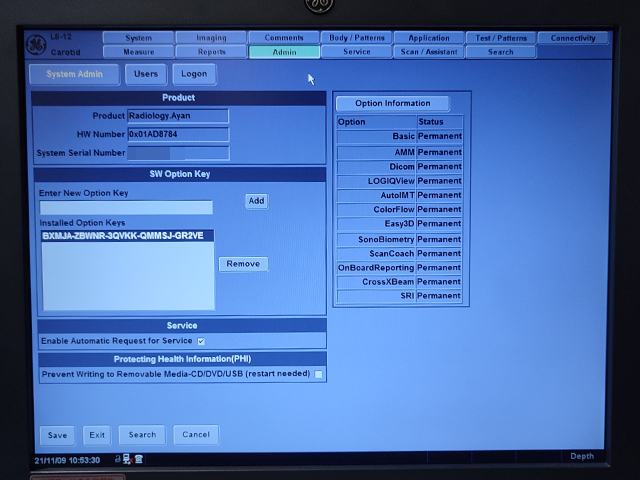Screen dimensions: 640x480
Task: Click the lock status icon in status bar
Action: (118, 459)
